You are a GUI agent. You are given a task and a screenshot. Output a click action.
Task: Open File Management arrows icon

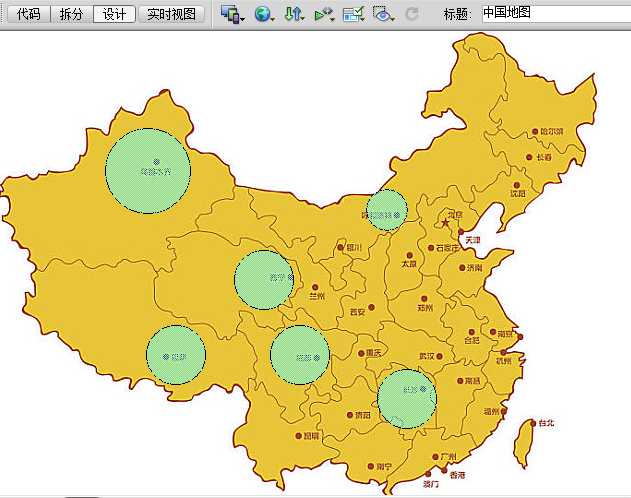click(293, 14)
